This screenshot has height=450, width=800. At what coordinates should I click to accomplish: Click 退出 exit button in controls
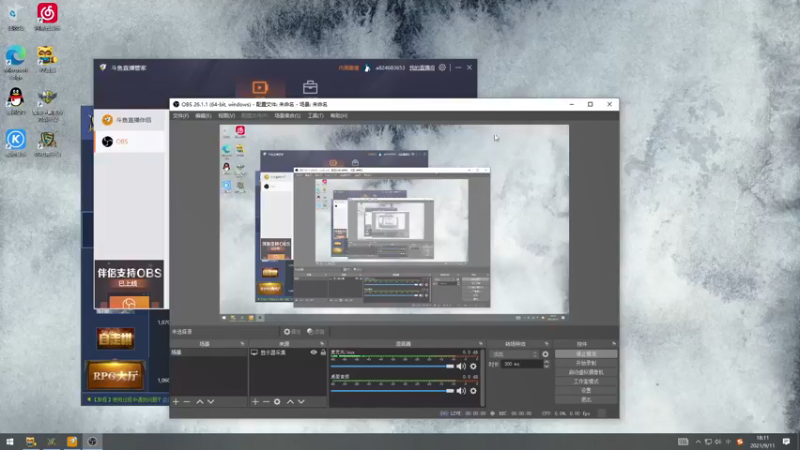coord(586,399)
